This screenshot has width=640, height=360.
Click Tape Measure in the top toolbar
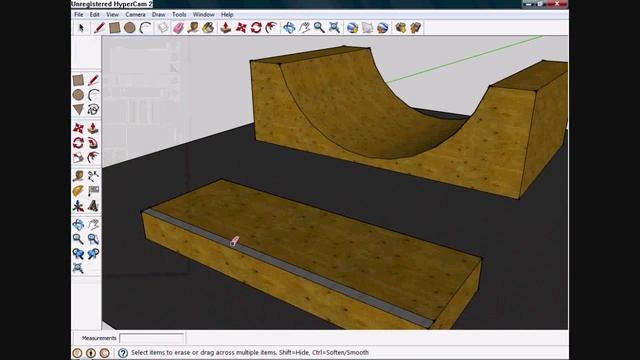193,28
